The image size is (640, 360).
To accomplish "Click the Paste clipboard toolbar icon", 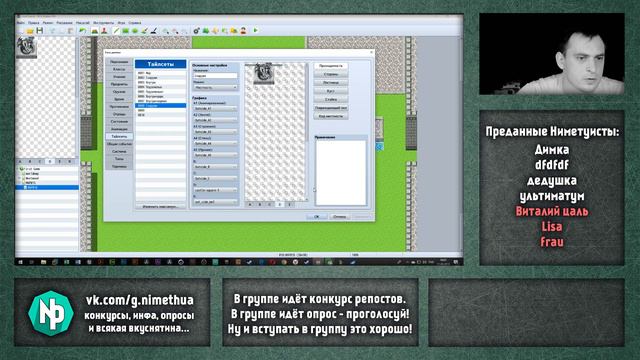I will [x=71, y=31].
